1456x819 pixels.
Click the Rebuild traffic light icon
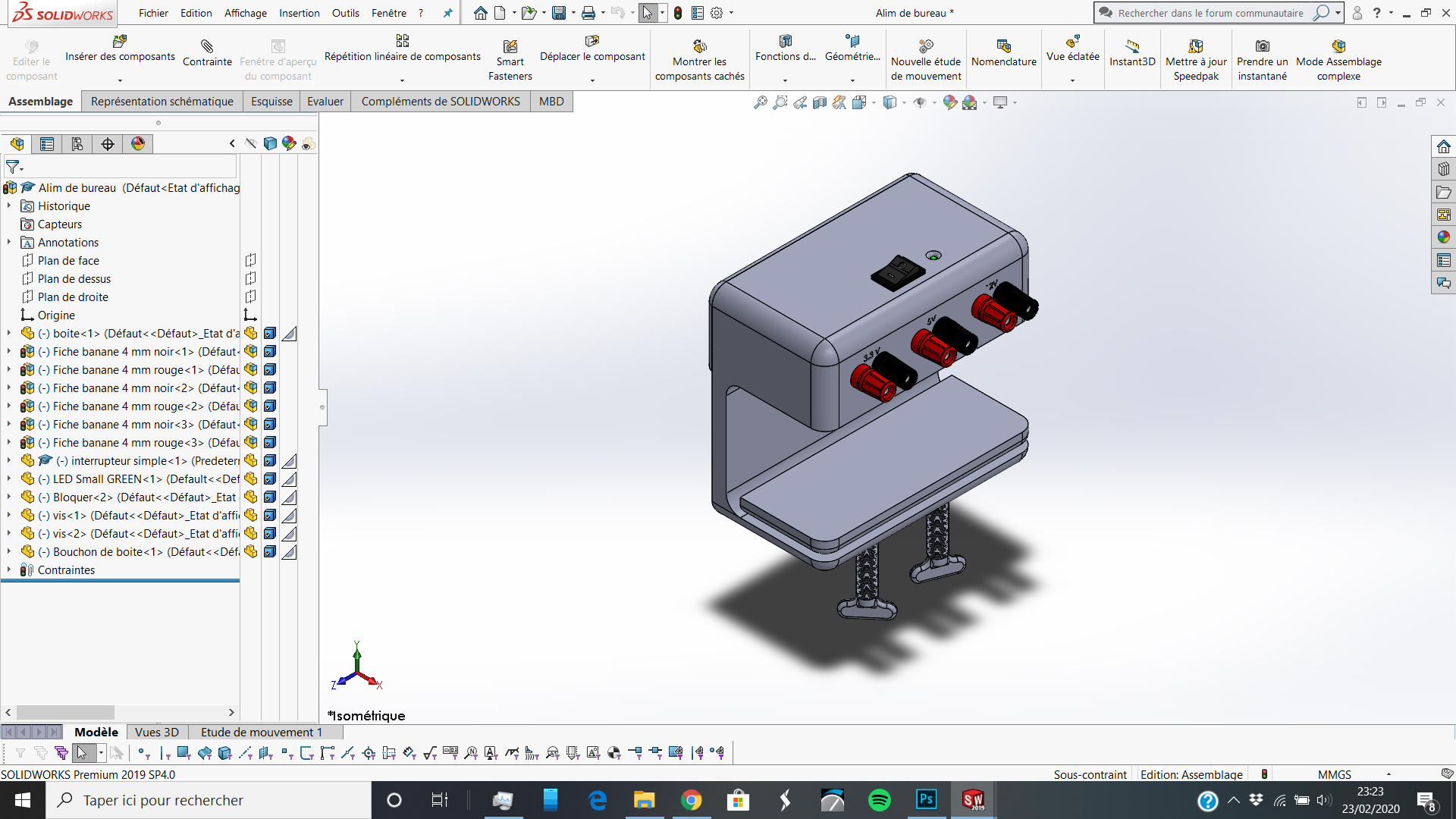coord(678,13)
